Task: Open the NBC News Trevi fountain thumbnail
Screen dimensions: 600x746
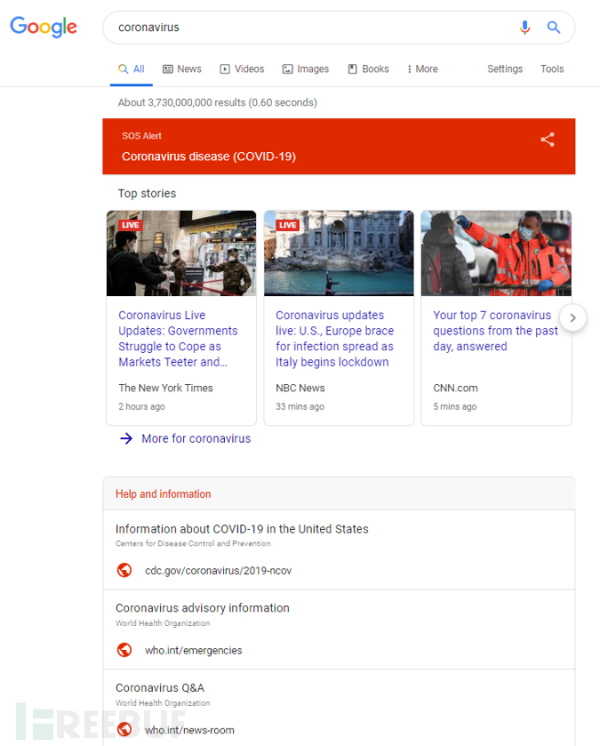Action: coord(338,253)
